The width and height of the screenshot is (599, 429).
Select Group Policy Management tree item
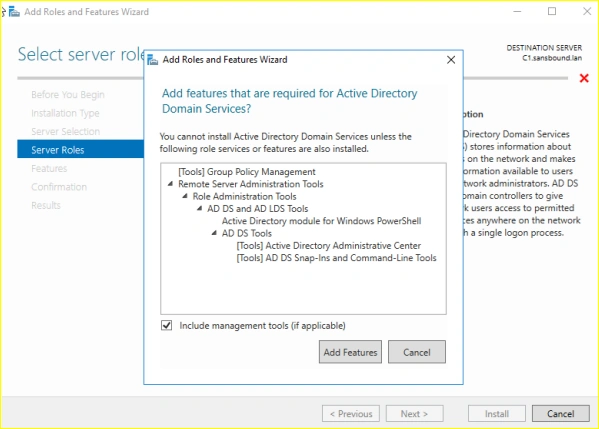pyautogui.click(x=247, y=172)
